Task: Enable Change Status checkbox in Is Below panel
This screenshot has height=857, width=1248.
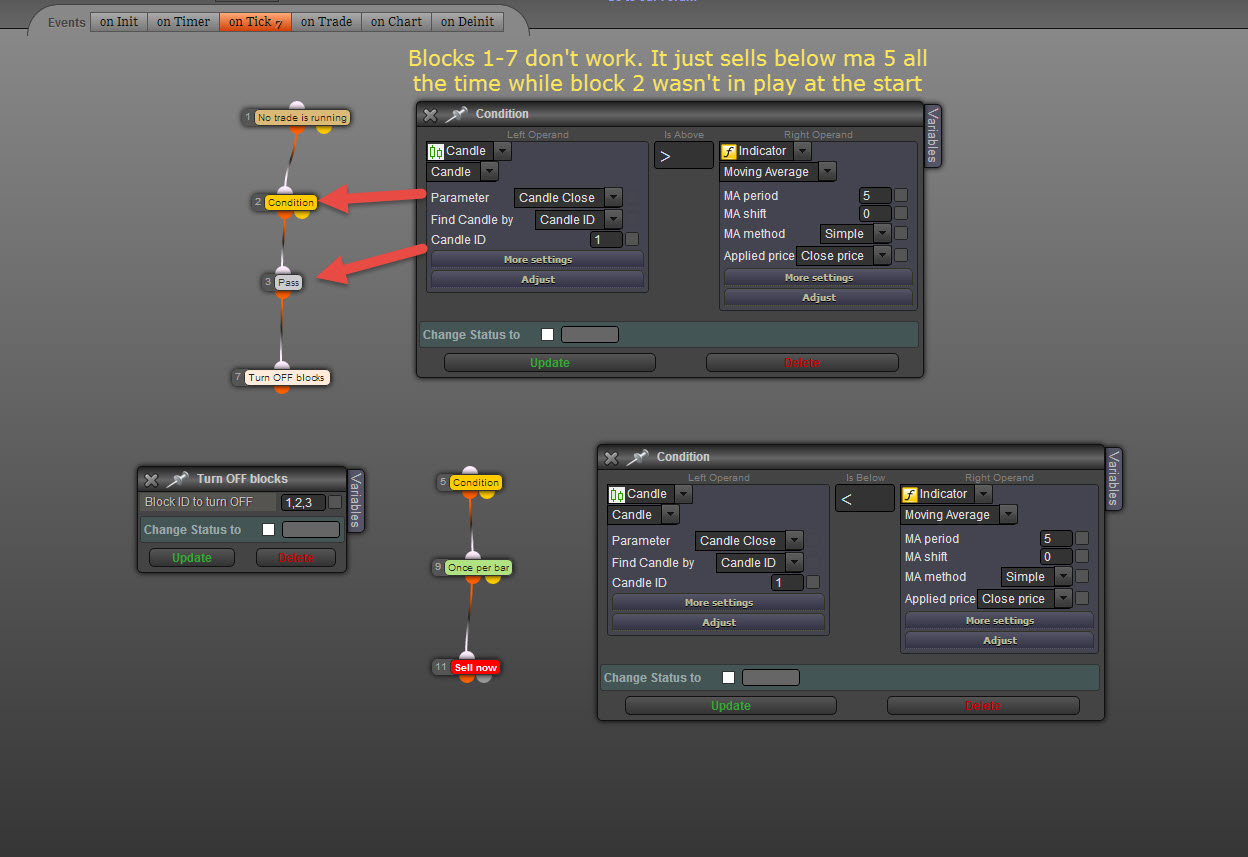Action: pos(728,678)
